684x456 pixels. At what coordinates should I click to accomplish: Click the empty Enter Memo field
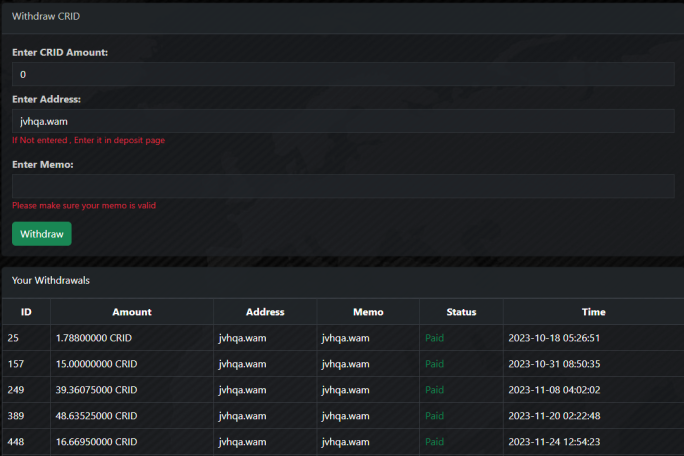[343, 186]
